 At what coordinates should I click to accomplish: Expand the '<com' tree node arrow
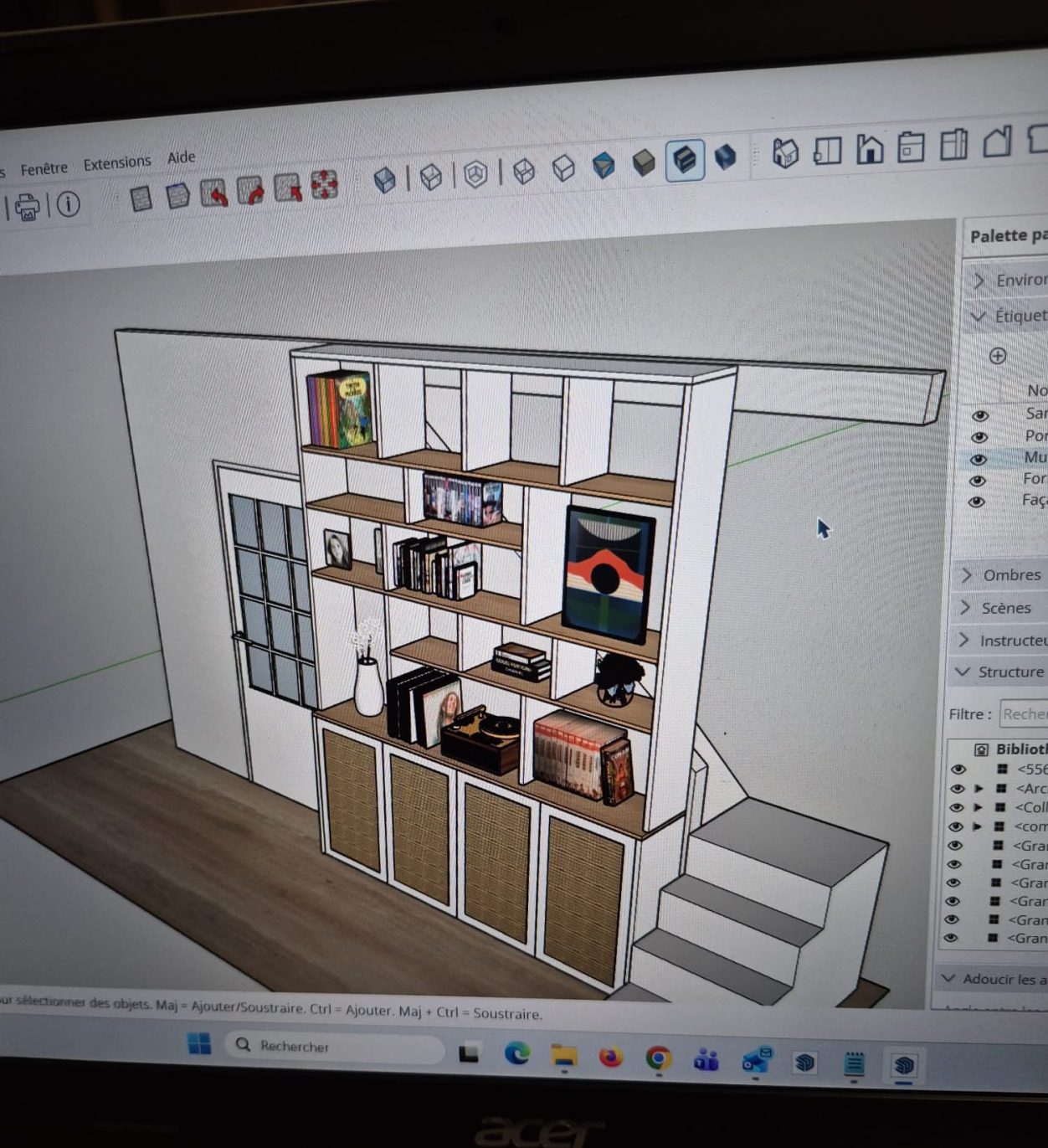[x=976, y=826]
